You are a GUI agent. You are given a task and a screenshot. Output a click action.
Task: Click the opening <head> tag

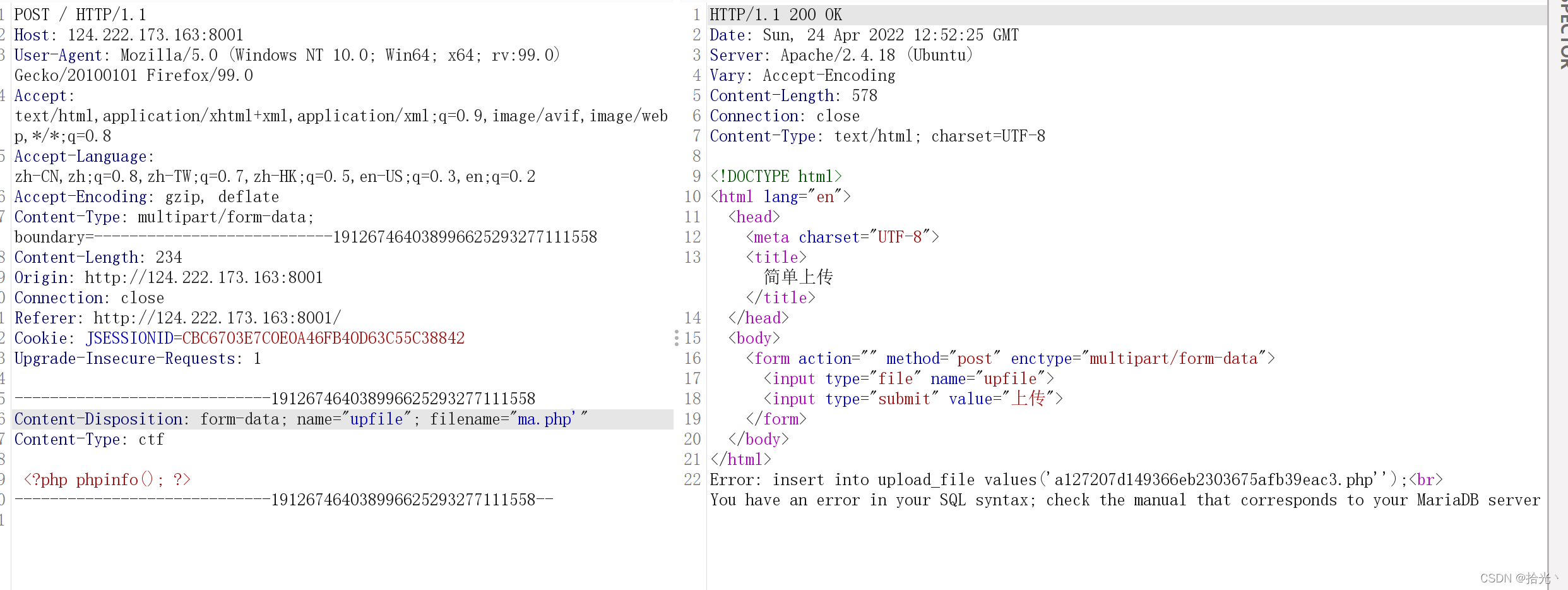pyautogui.click(x=754, y=217)
